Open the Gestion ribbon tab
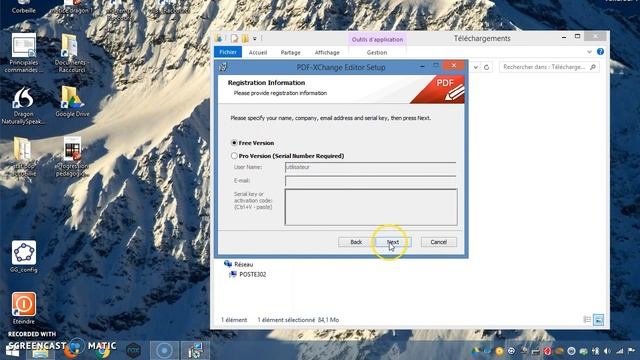Screen dimensions: 640x360 (377, 52)
